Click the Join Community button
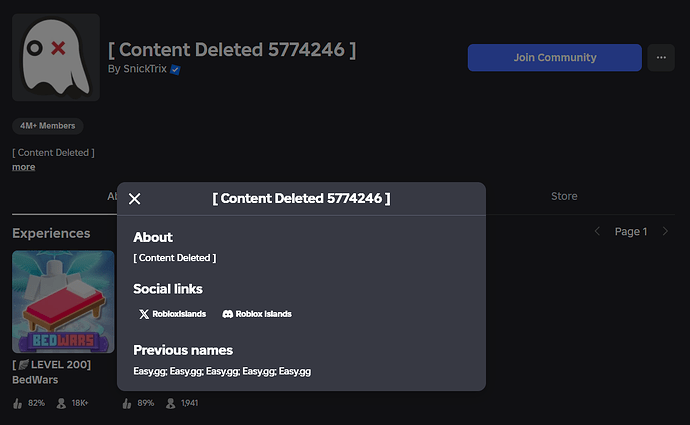 [554, 58]
